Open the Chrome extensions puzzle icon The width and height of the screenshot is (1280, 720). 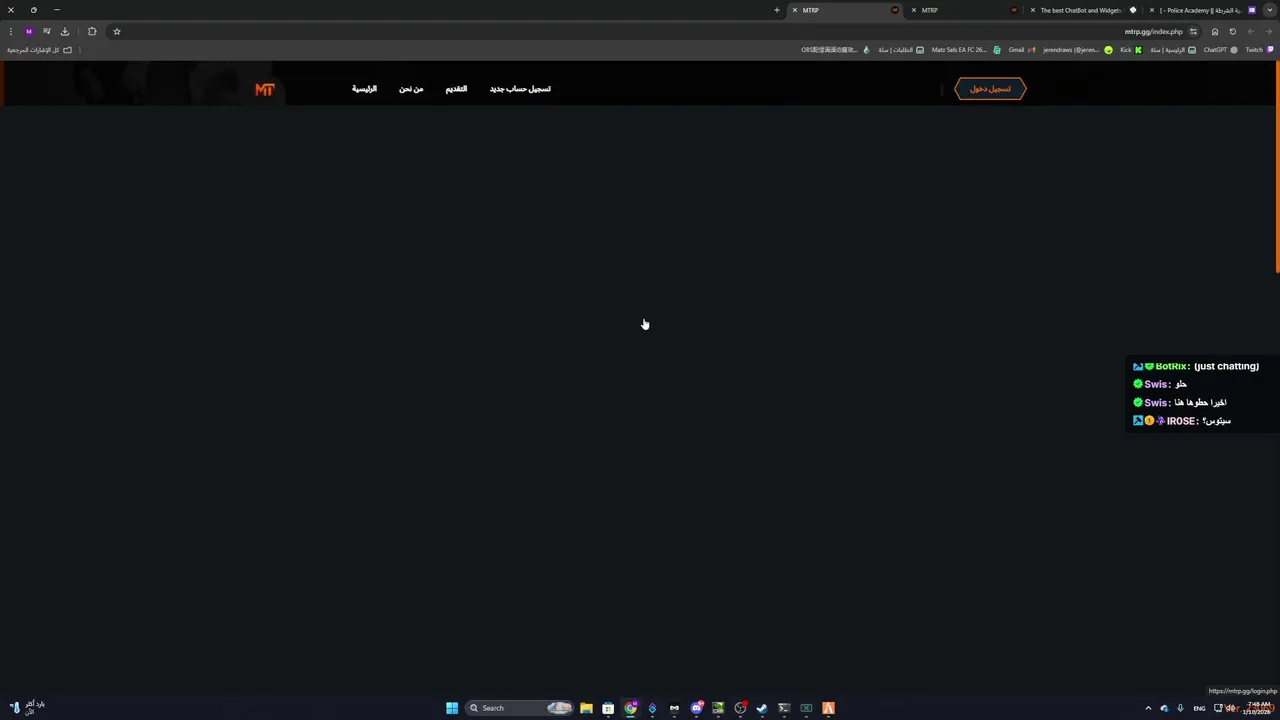click(x=92, y=31)
